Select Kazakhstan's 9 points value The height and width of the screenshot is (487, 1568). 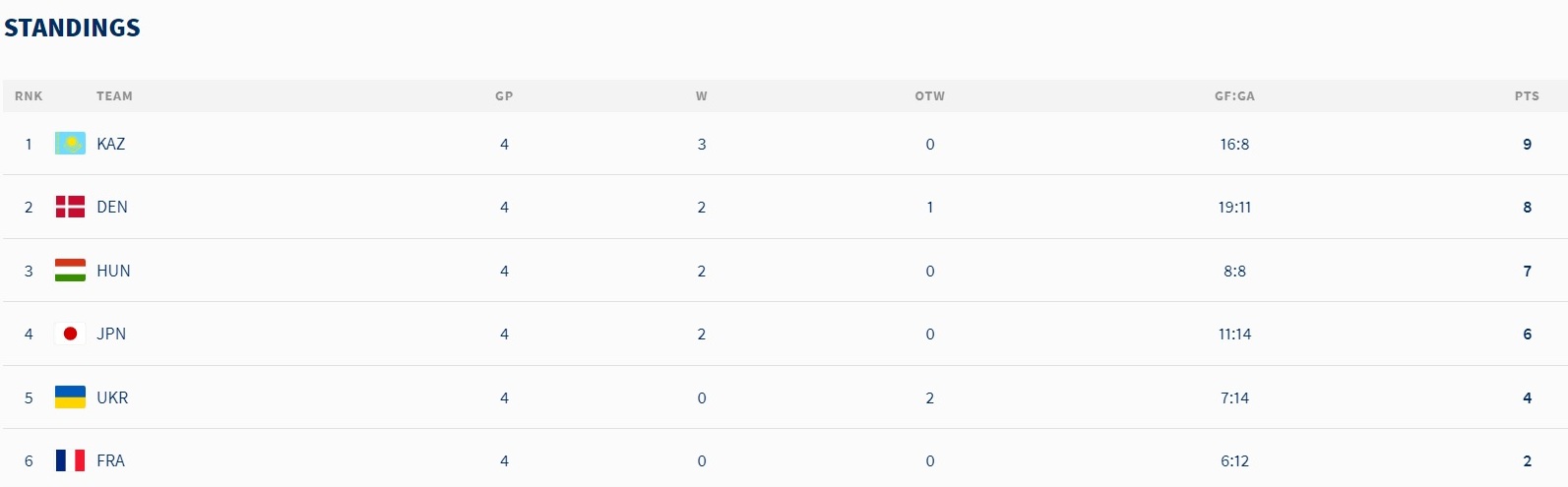coord(1528,144)
